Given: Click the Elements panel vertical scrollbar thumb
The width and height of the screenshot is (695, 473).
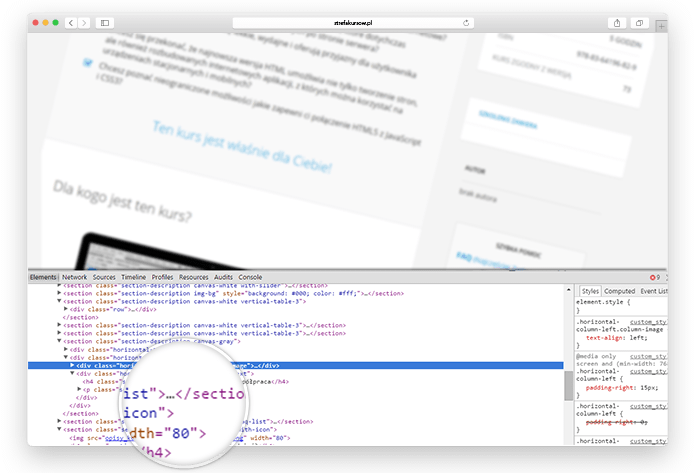Looking at the screenshot, I should 569,385.
